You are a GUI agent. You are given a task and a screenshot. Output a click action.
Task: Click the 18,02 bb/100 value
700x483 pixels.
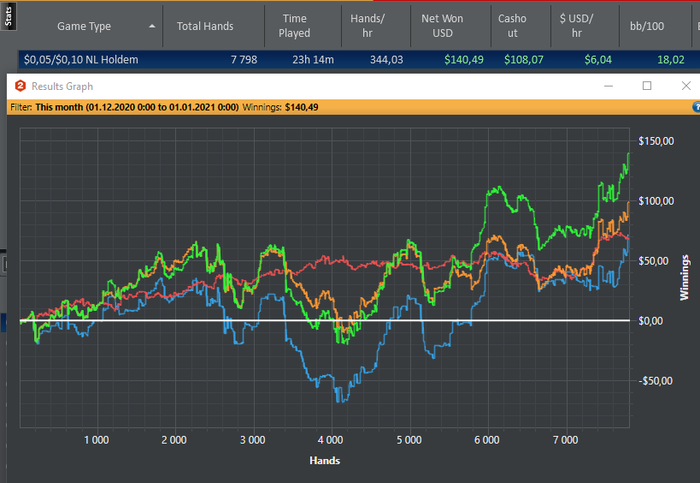click(671, 60)
